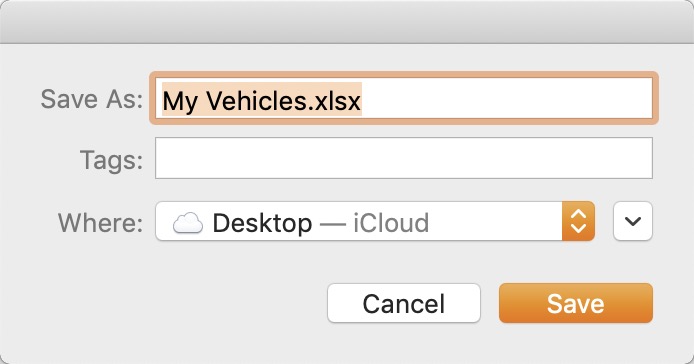Image resolution: width=694 pixels, height=364 pixels.
Task: Click the highlighted My Vehicles.xlsx text
Action: 262,100
